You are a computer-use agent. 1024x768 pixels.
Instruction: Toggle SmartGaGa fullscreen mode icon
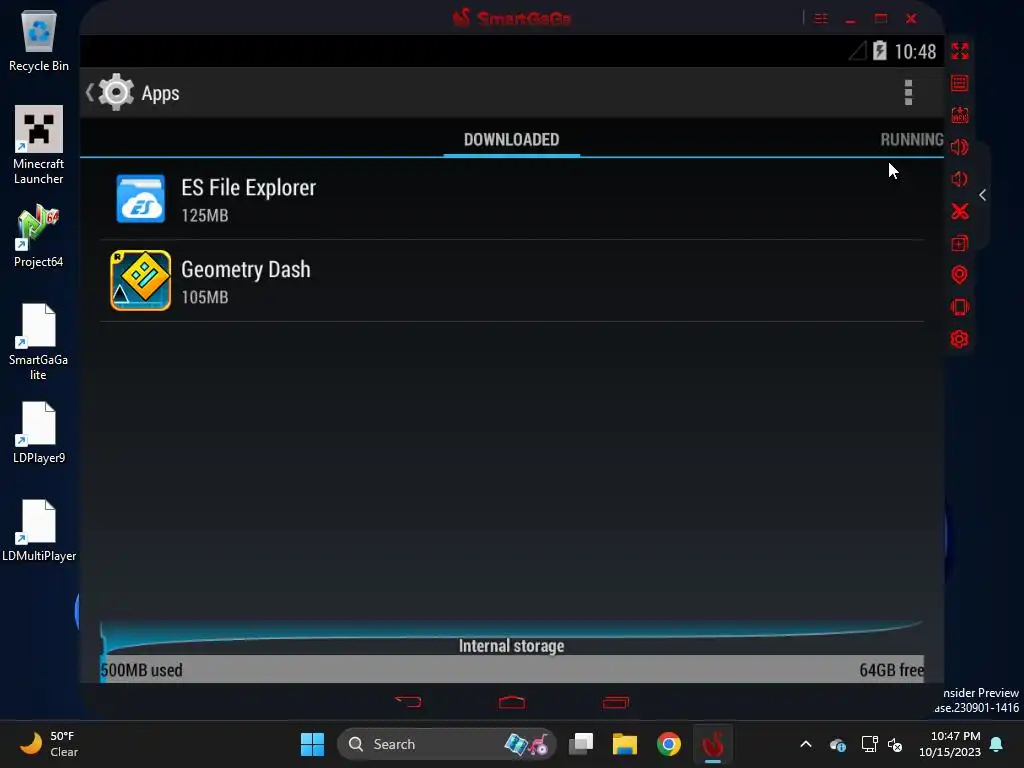[x=959, y=51]
